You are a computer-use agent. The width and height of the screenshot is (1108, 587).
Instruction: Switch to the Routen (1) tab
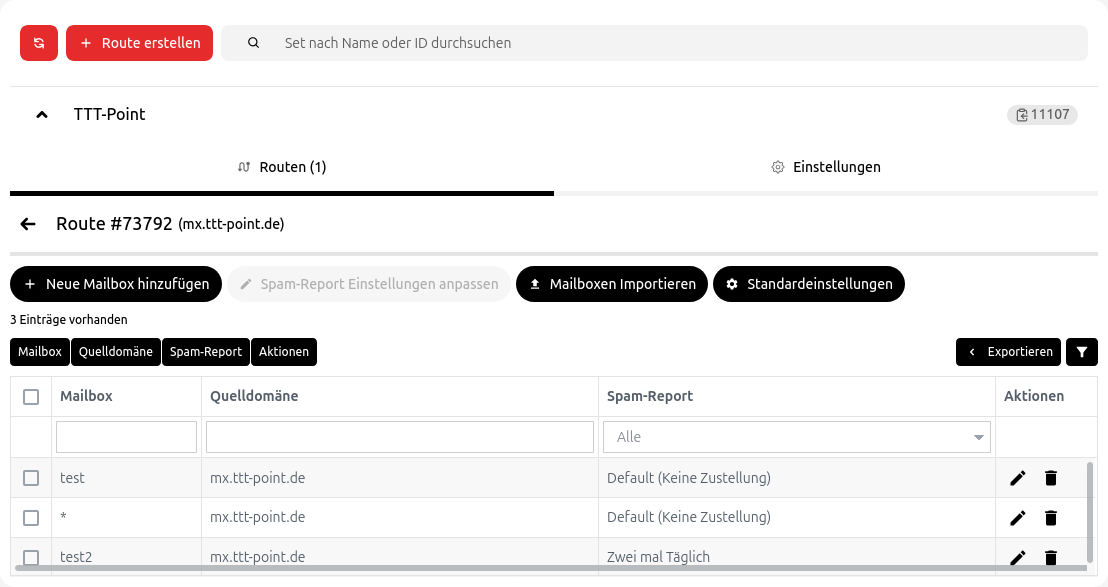click(282, 167)
